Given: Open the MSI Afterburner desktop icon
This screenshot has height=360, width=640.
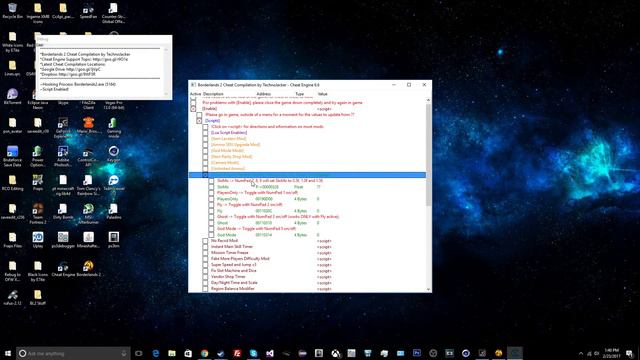Looking at the screenshot, I should pos(88,213).
